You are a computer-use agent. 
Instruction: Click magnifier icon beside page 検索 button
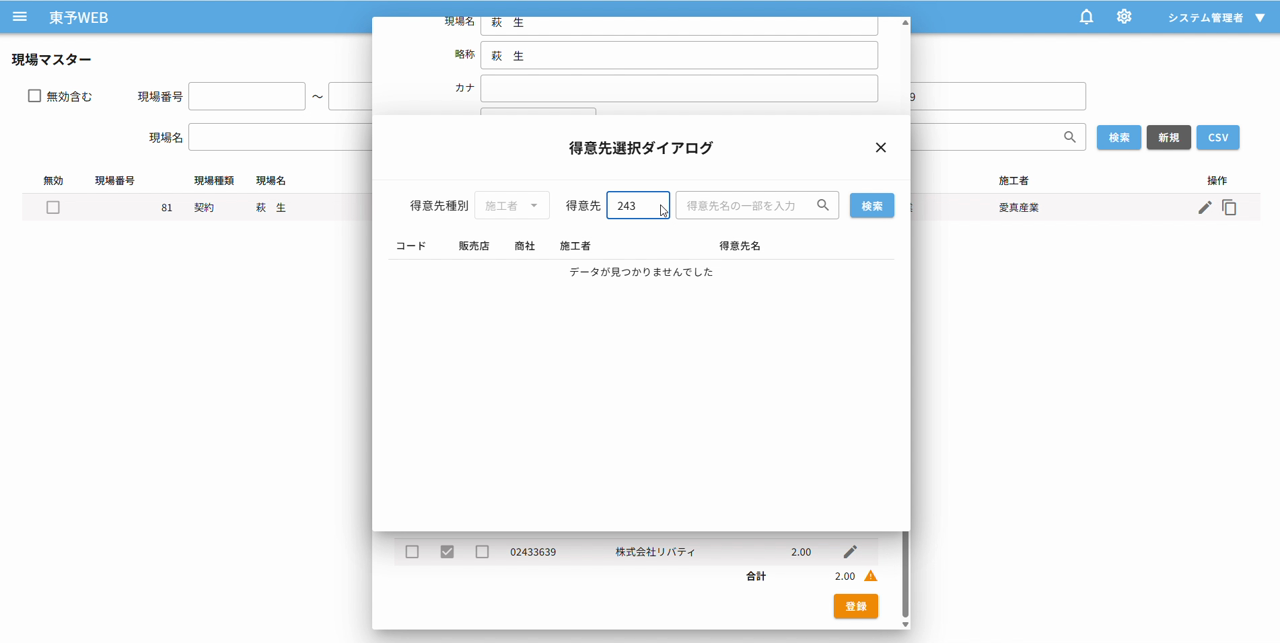pyautogui.click(x=1070, y=137)
